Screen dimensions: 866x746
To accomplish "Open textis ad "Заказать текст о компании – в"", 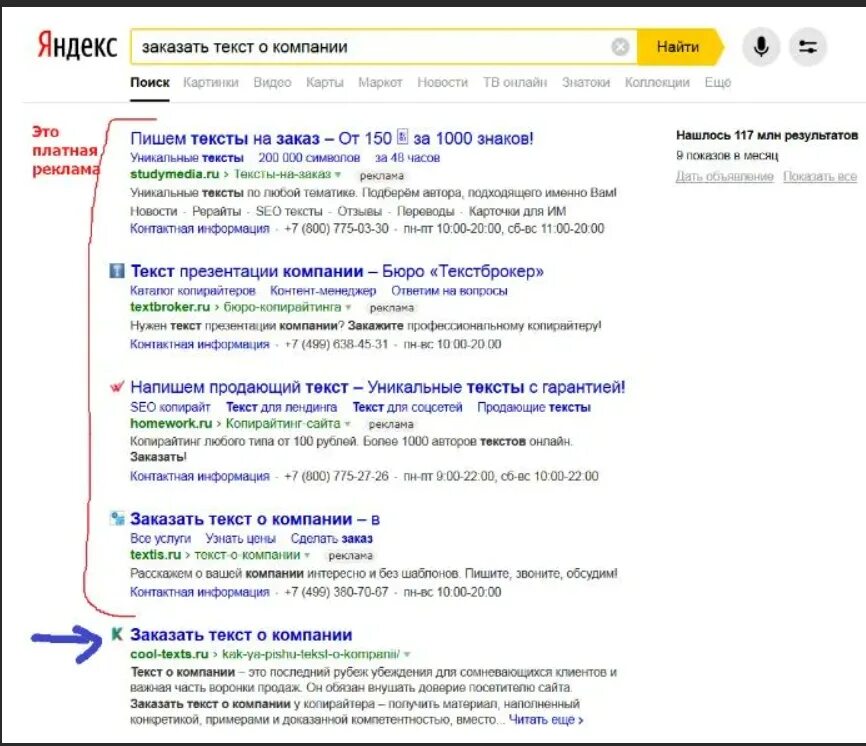I will 255,519.
